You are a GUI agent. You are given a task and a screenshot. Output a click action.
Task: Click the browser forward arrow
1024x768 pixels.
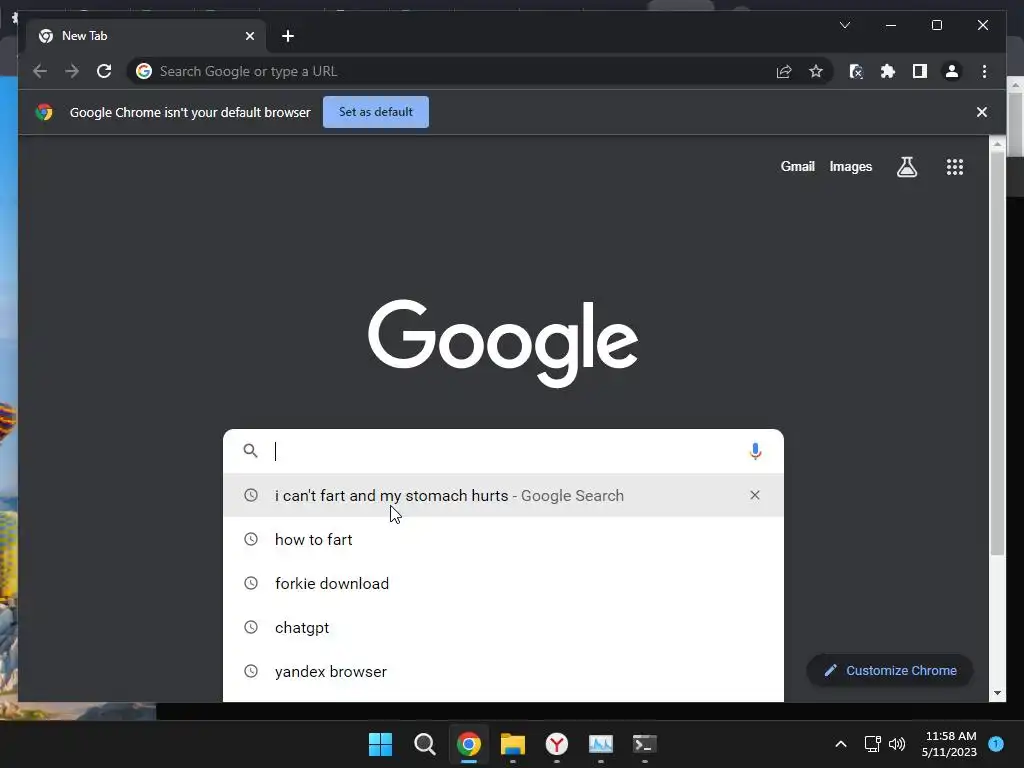[72, 71]
